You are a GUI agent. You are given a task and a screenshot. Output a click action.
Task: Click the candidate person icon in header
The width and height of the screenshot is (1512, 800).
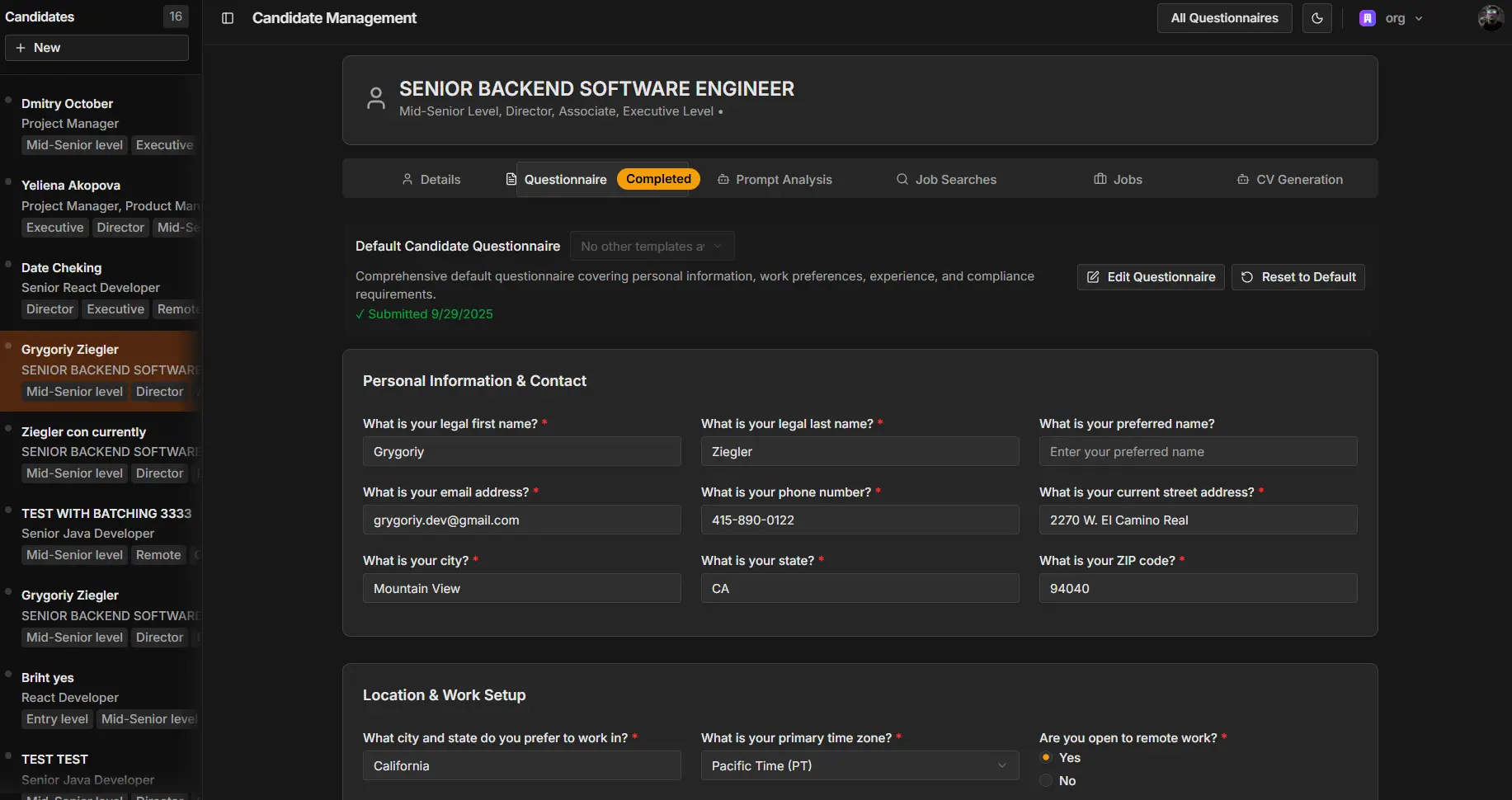tap(376, 98)
